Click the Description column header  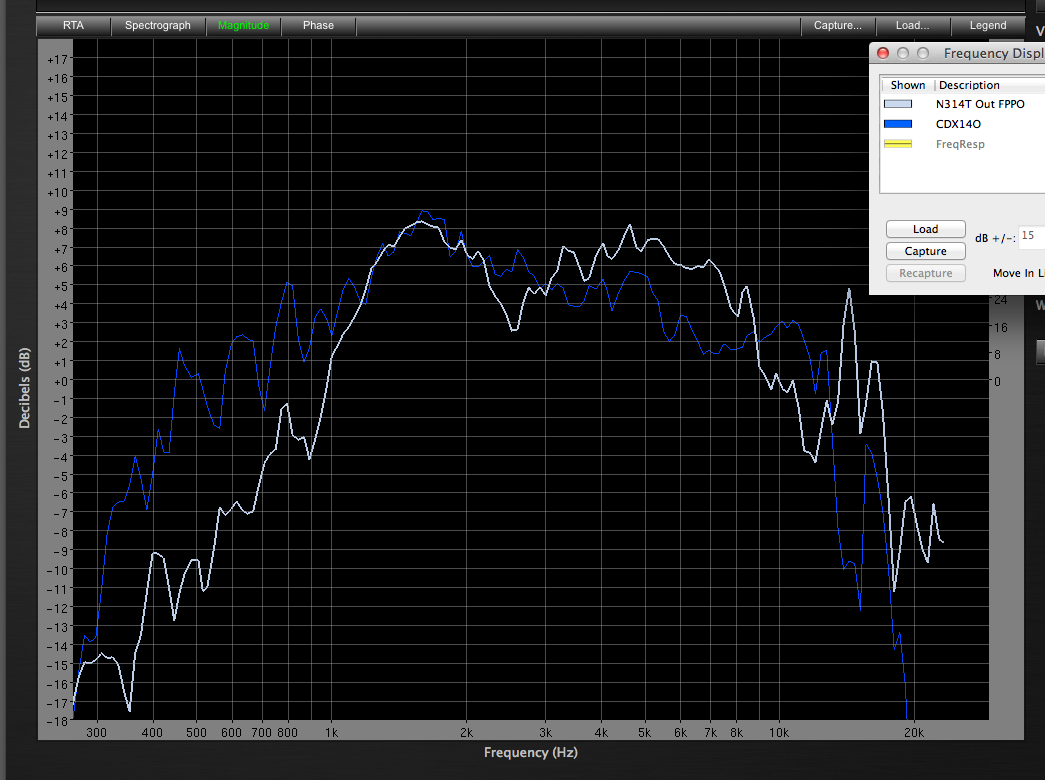click(990, 85)
